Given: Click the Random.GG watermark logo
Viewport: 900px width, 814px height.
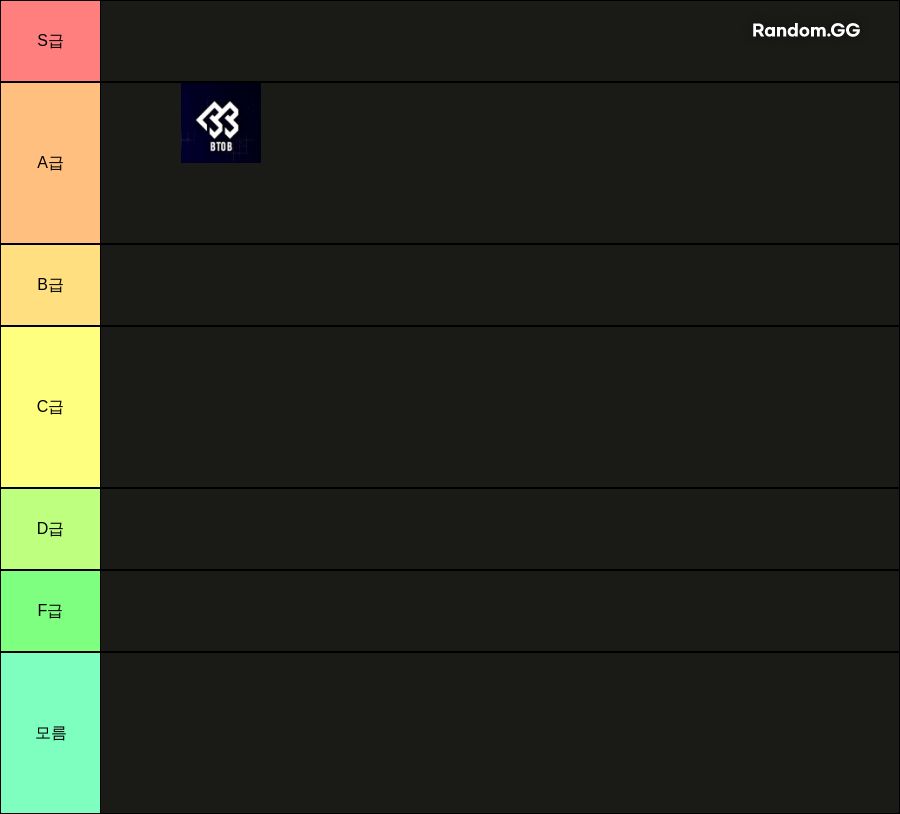Looking at the screenshot, I should [x=806, y=30].
